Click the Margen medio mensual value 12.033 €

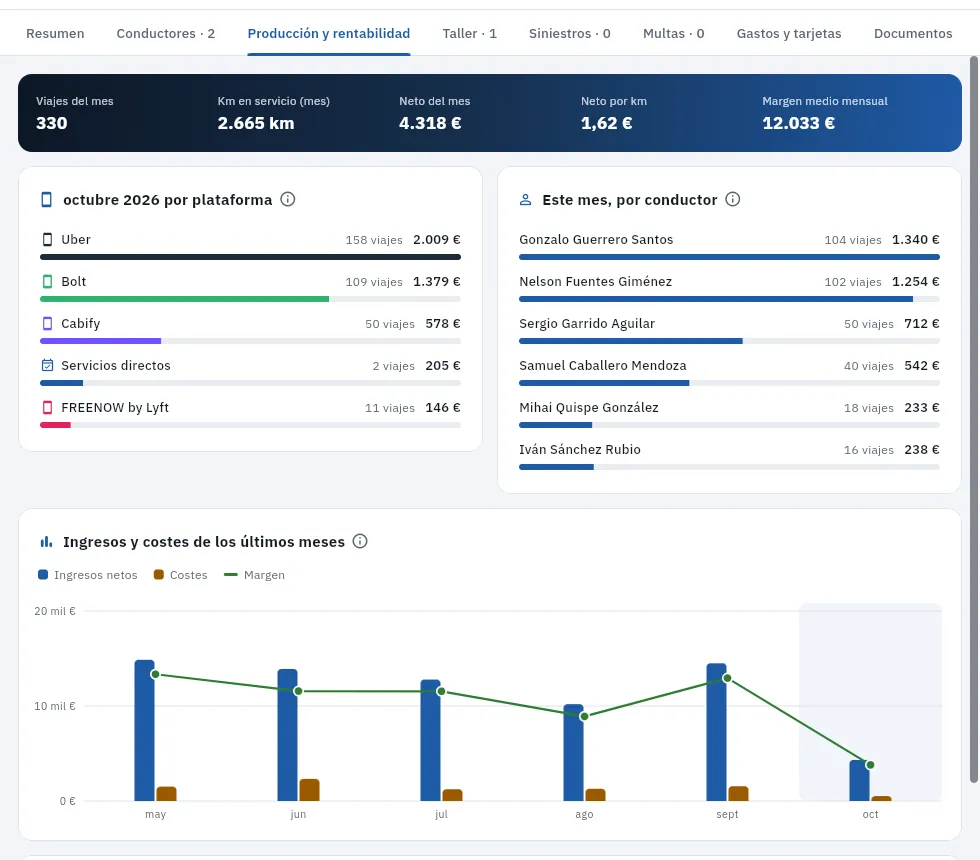798,123
